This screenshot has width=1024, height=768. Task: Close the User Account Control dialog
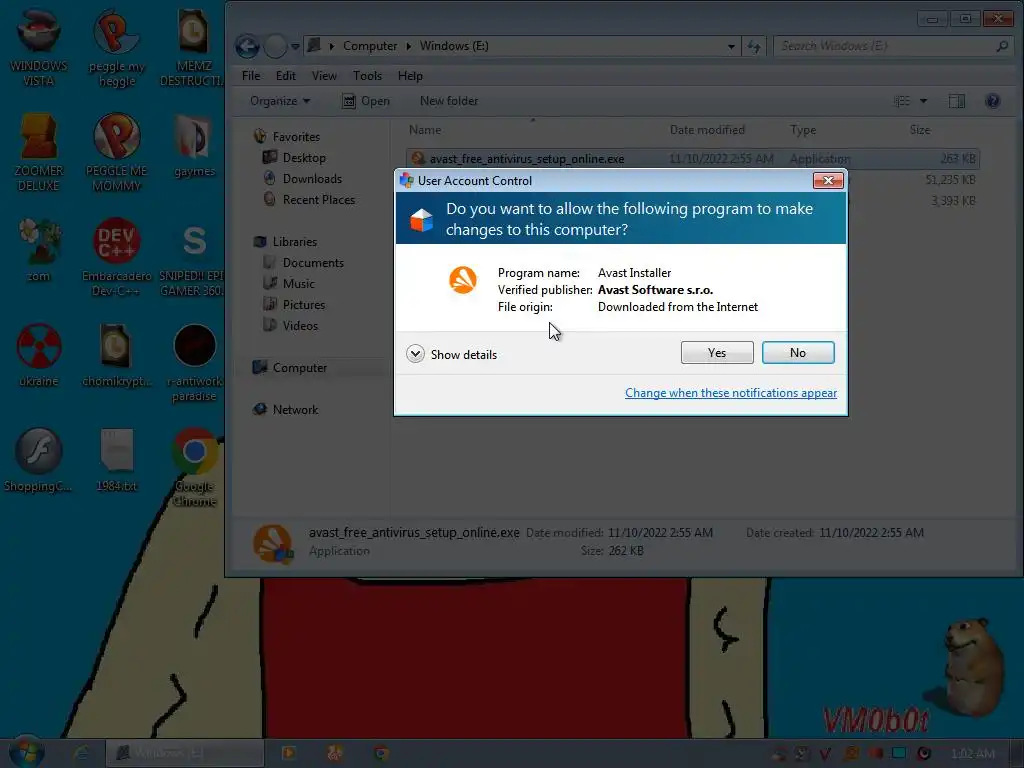pyautogui.click(x=827, y=181)
